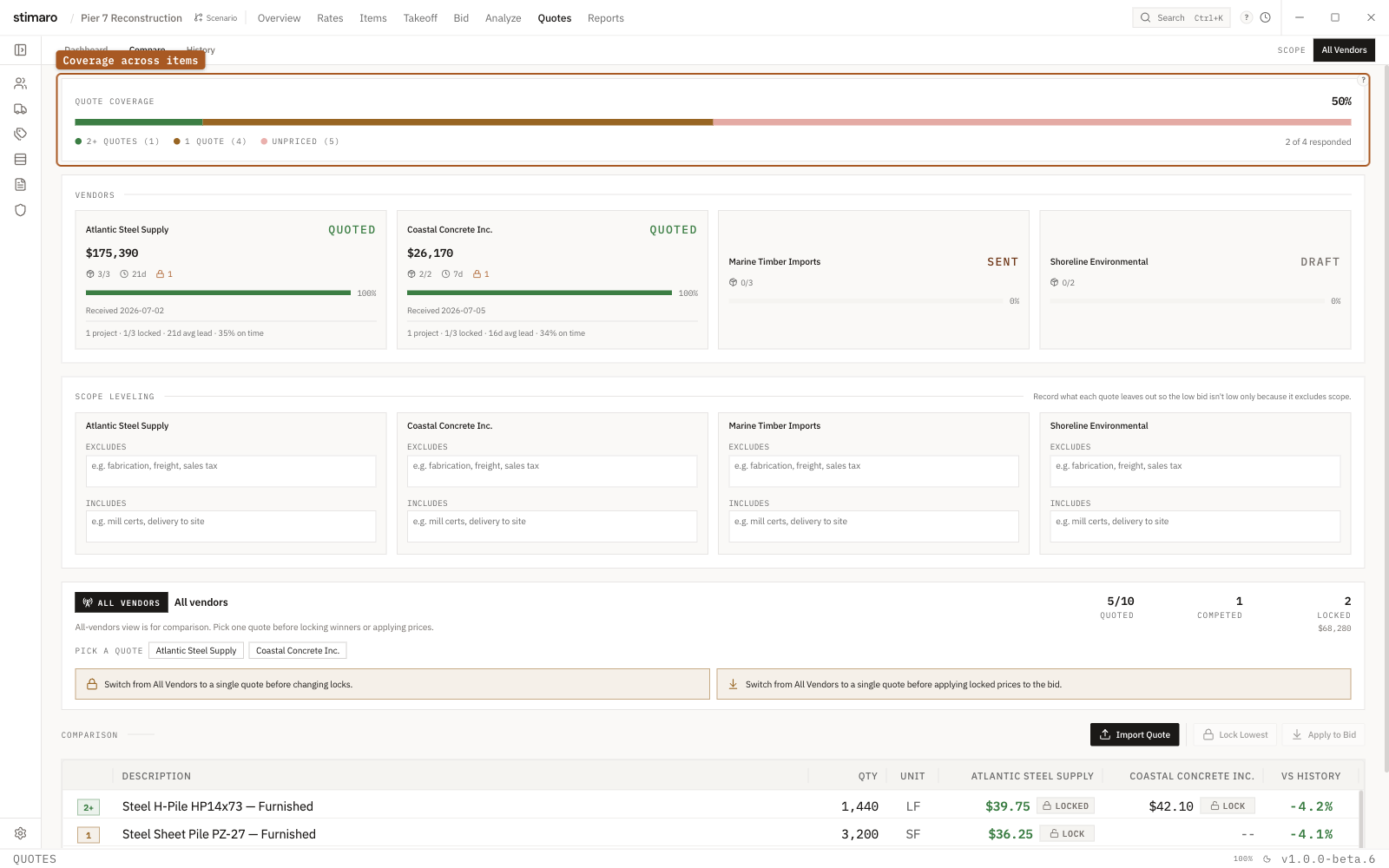1389x868 pixels.
Task: Click Atlantic Steel Supply 21d lead clock icon
Action: tap(124, 273)
